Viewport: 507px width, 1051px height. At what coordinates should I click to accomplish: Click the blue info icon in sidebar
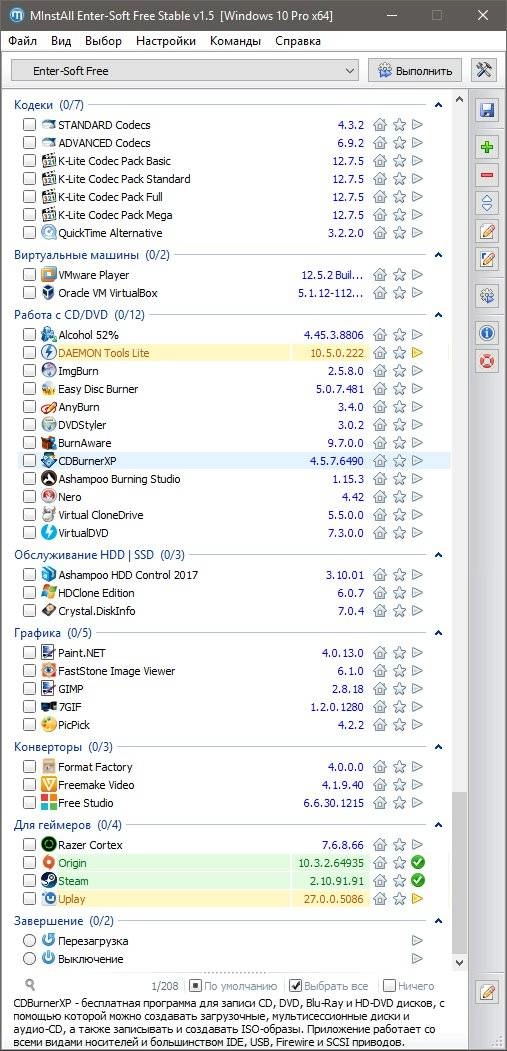tap(487, 332)
